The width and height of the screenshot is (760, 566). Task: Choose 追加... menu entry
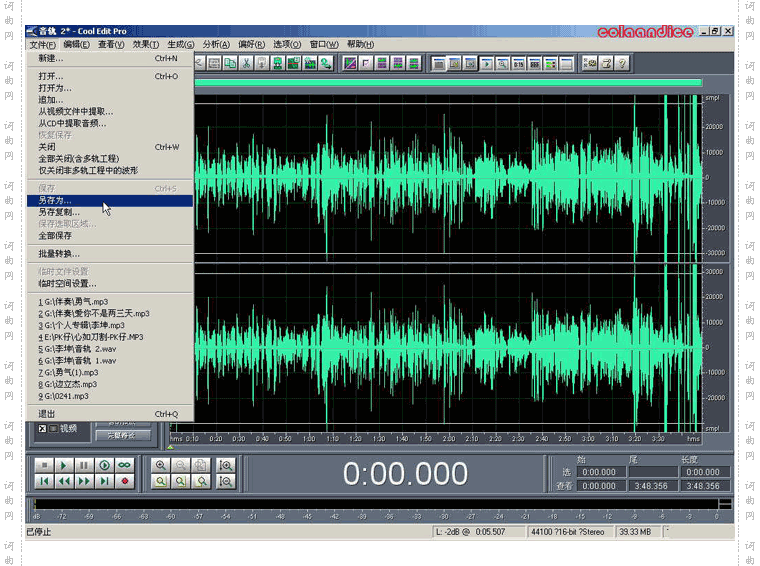110,100
